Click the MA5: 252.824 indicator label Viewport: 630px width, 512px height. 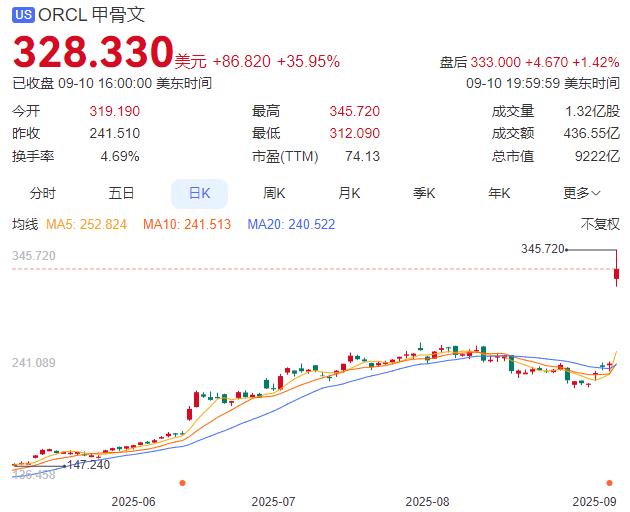coord(86,224)
